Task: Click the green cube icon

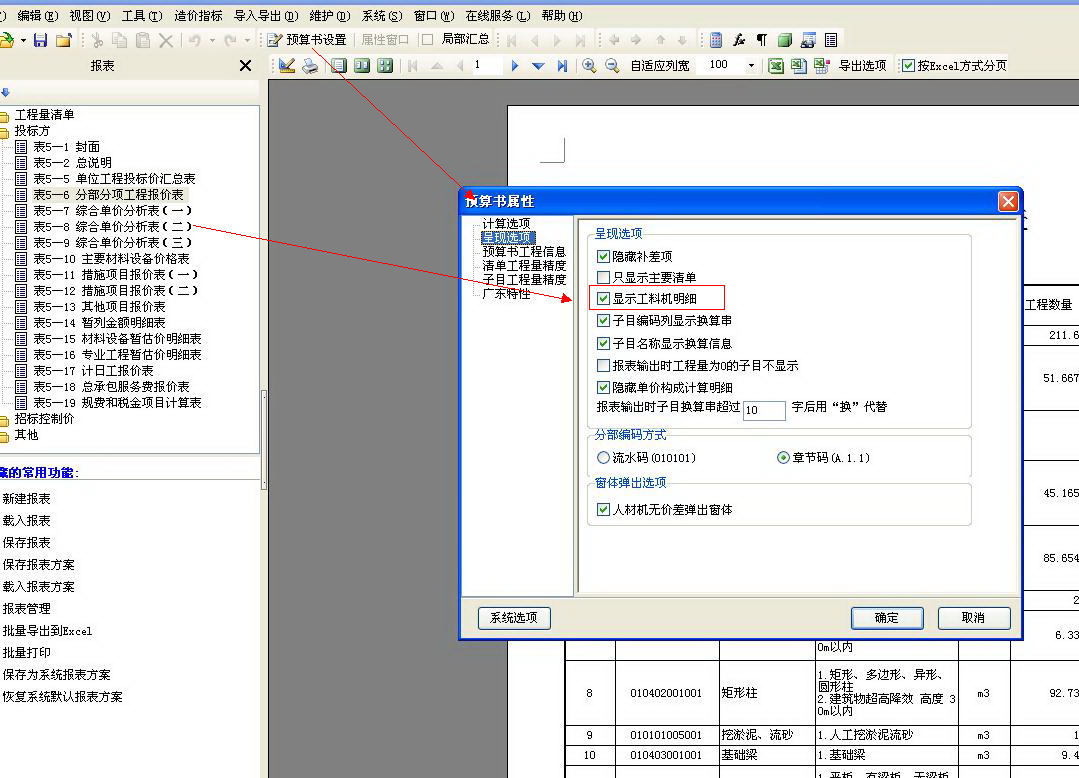Action: [x=784, y=41]
